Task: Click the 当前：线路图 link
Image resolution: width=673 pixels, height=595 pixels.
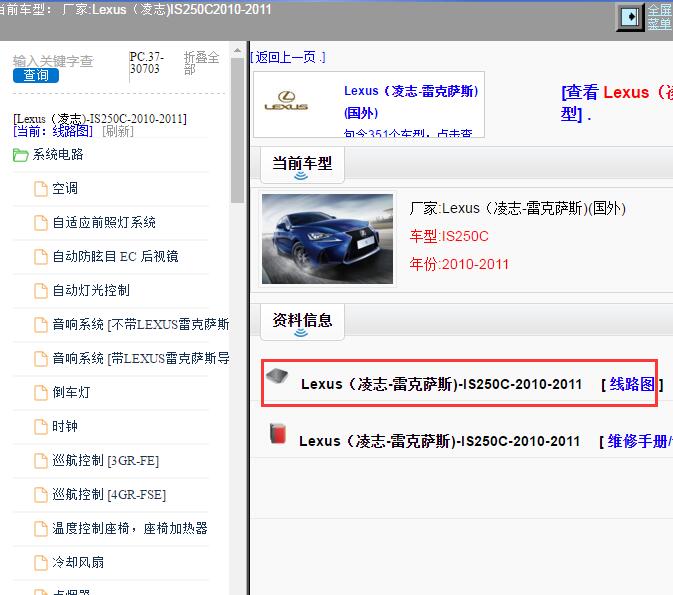Action: (x=53, y=131)
